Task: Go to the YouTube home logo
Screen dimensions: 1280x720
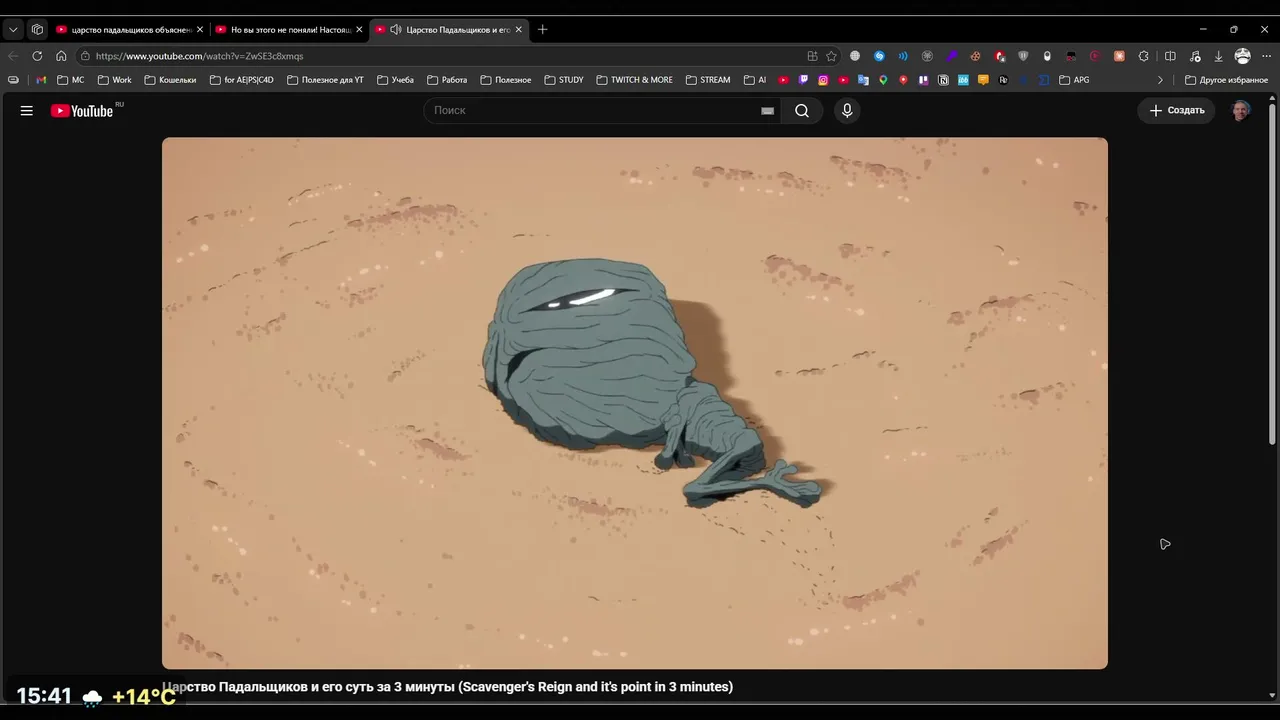Action: 82,111
